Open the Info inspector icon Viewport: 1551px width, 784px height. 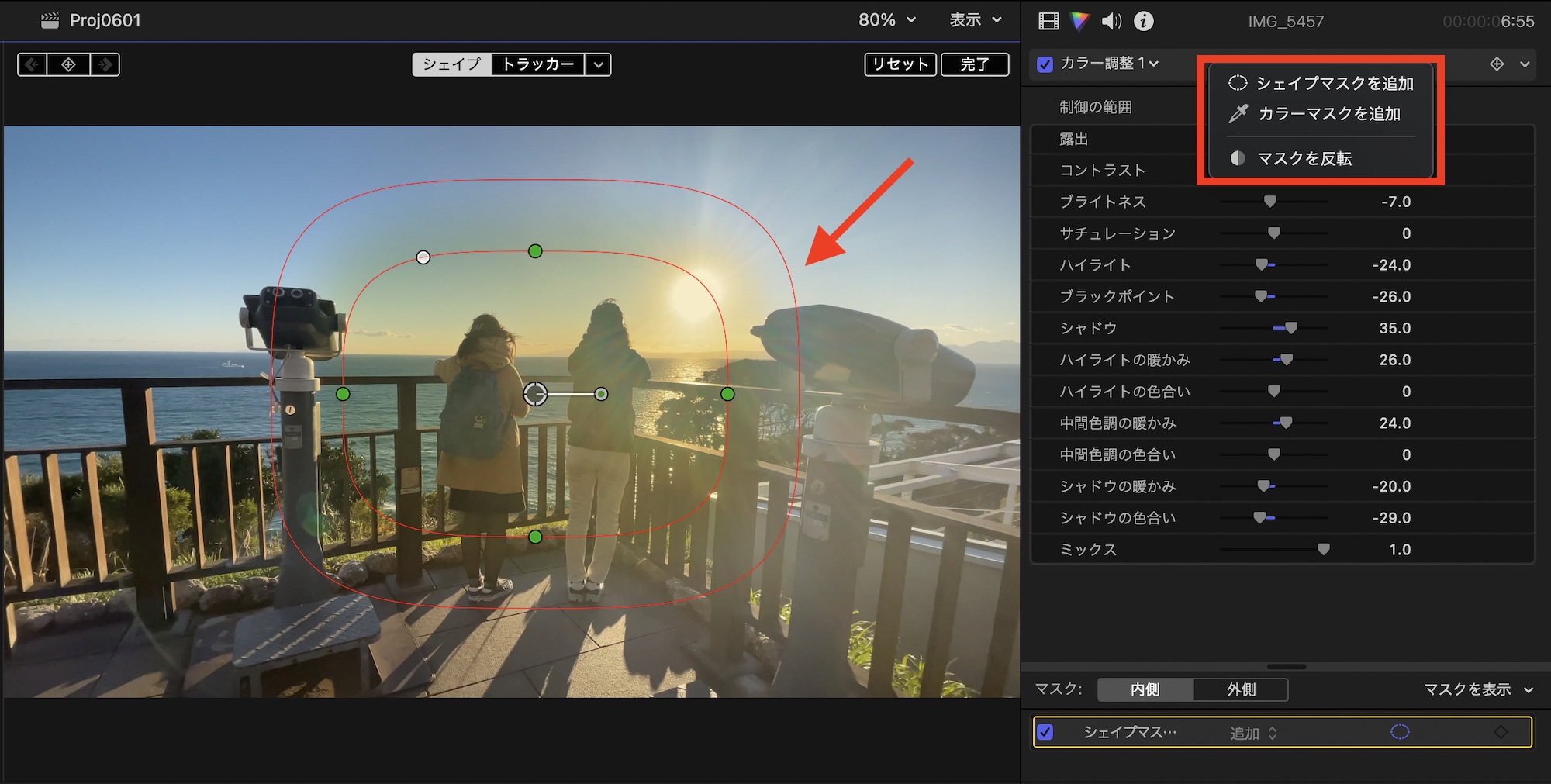click(x=1143, y=21)
